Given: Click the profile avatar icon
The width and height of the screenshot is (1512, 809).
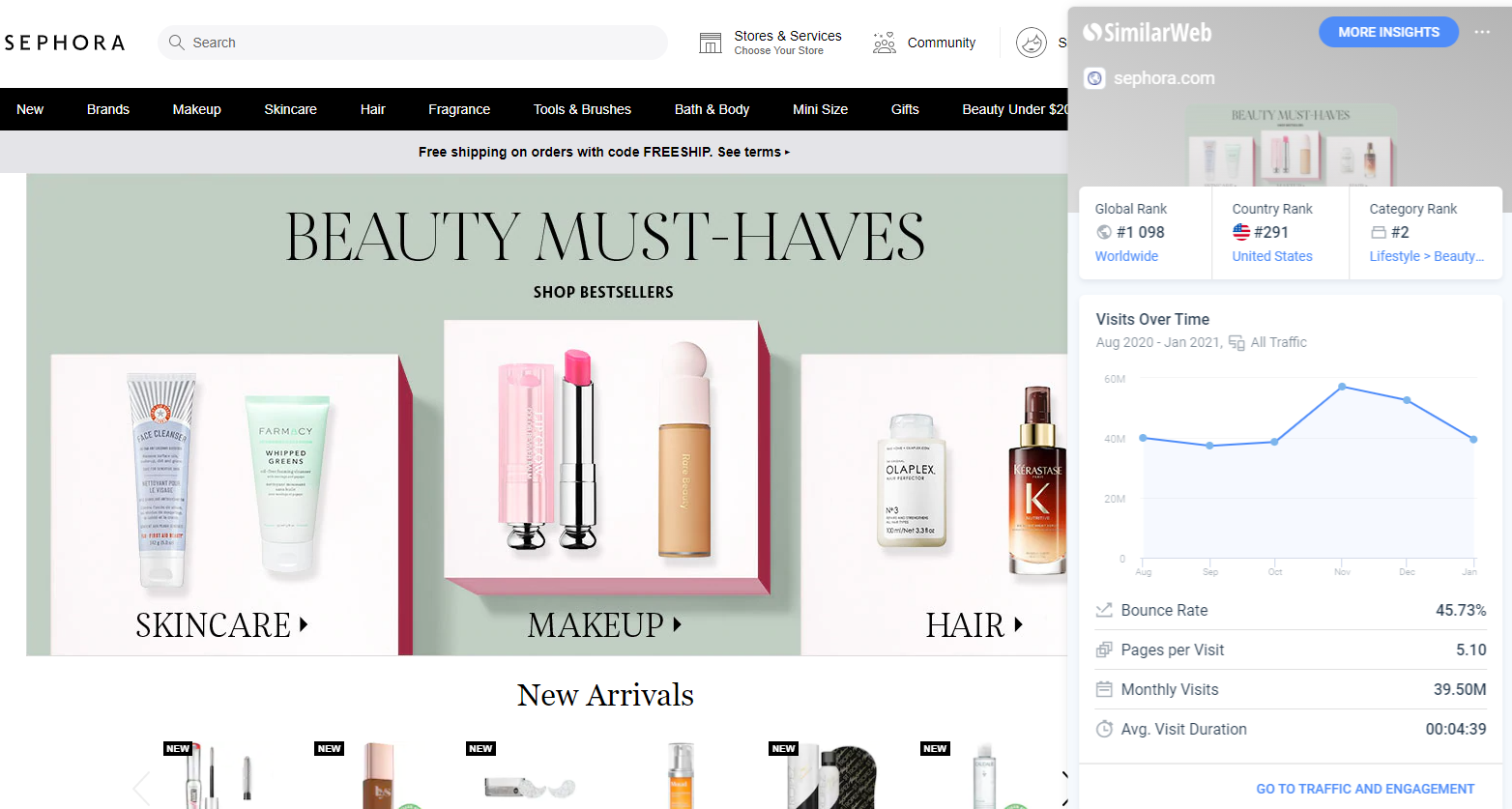Looking at the screenshot, I should [x=1032, y=43].
